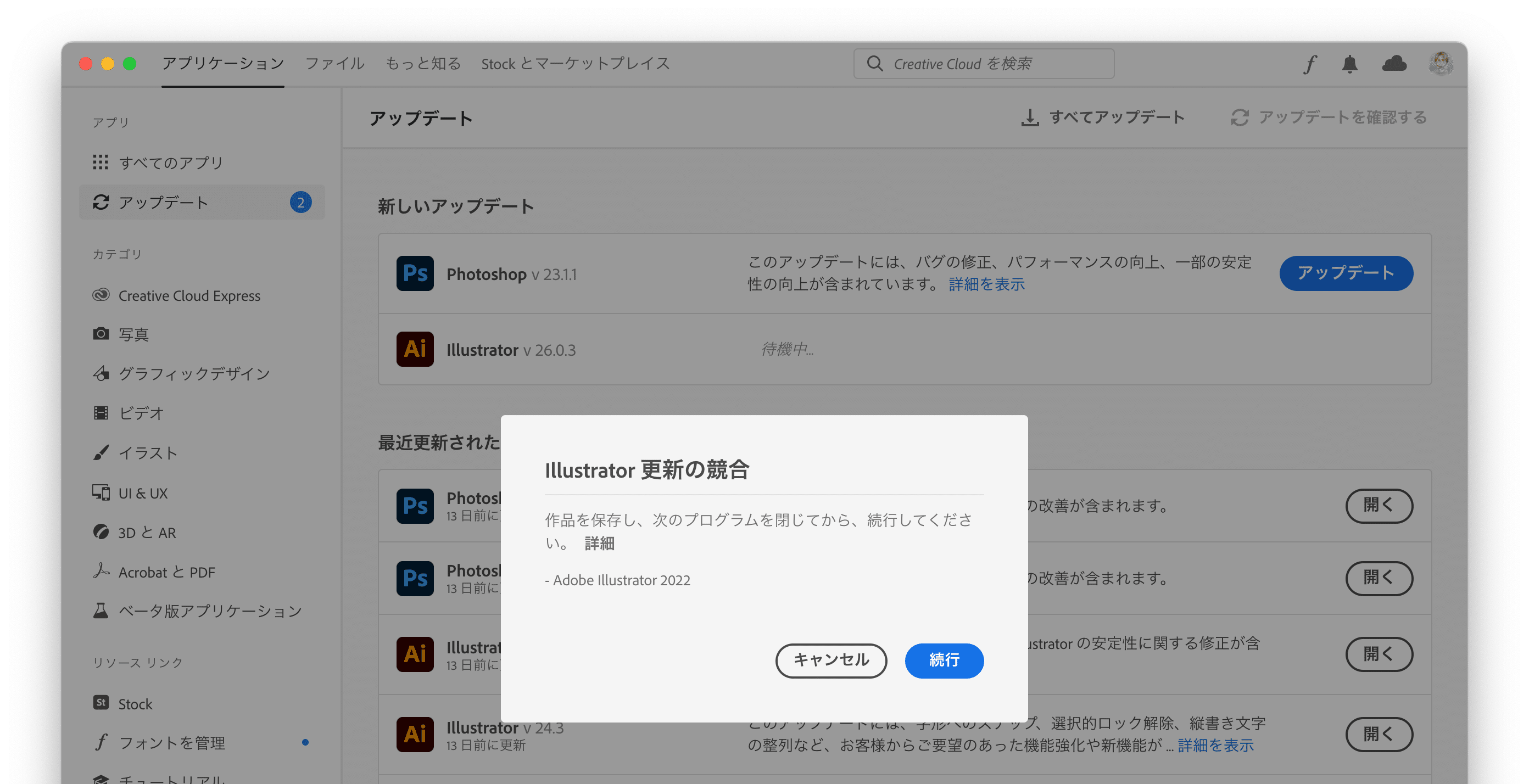Open the 詳細 link in conflict dialog
The width and height of the screenshot is (1529, 784).
pyautogui.click(x=599, y=543)
